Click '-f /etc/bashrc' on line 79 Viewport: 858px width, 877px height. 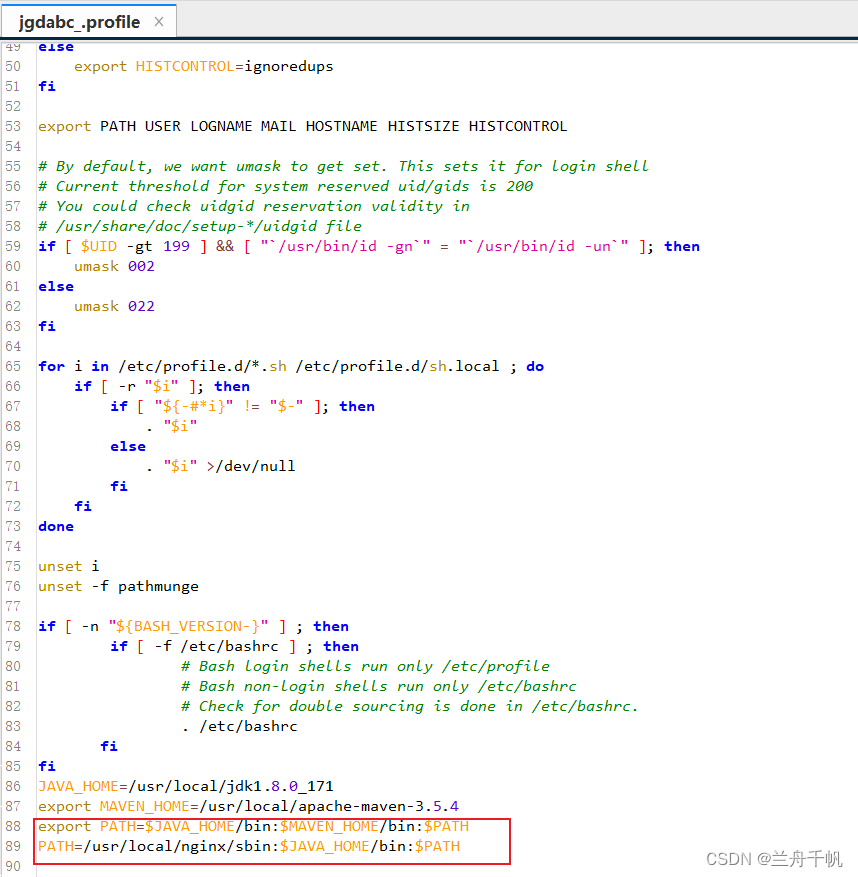tap(216, 647)
